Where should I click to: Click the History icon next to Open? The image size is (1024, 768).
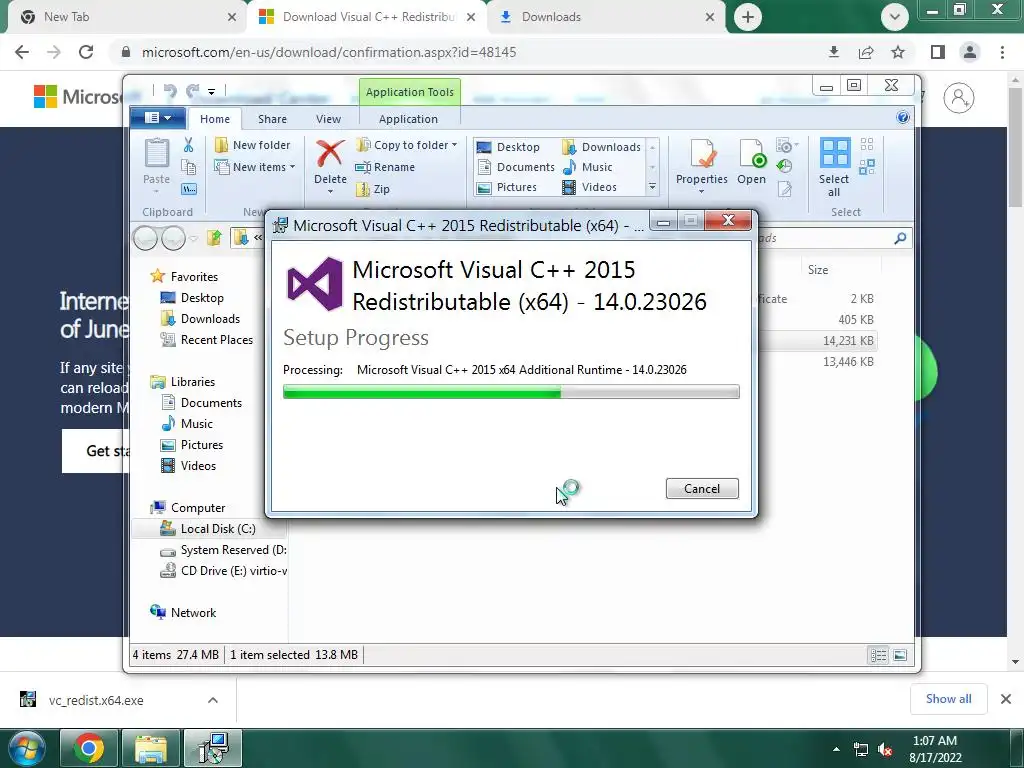784,167
